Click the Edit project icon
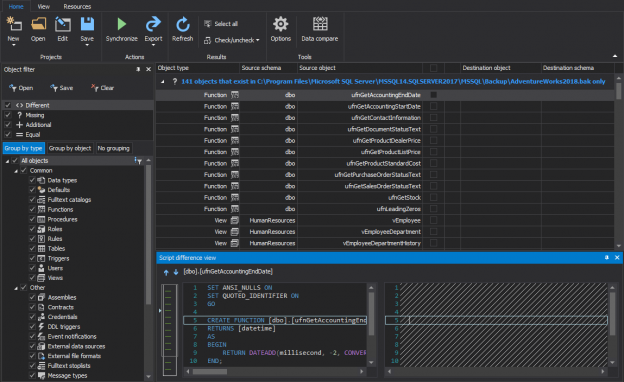624x382 pixels. (x=62, y=24)
